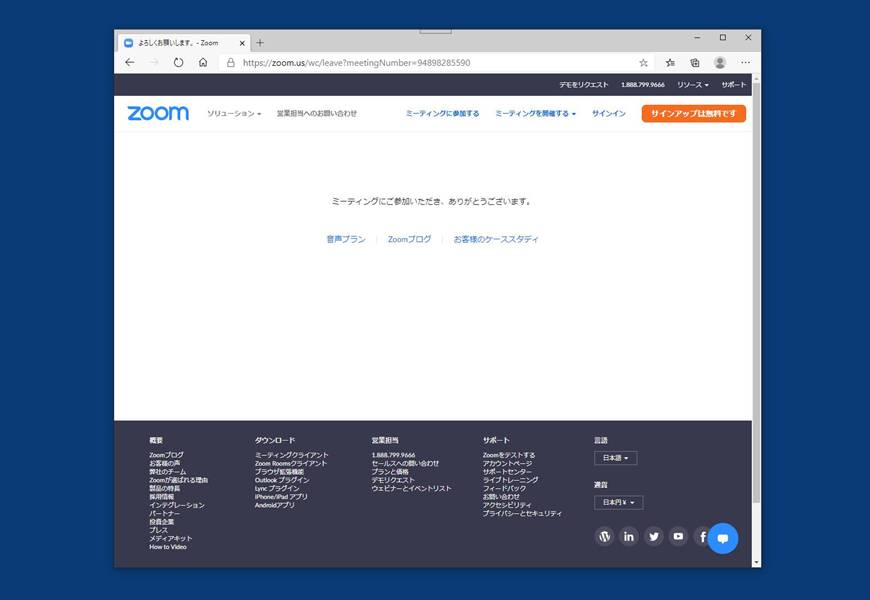Click the browser profile avatar icon
The width and height of the screenshot is (870, 600).
pyautogui.click(x=720, y=63)
